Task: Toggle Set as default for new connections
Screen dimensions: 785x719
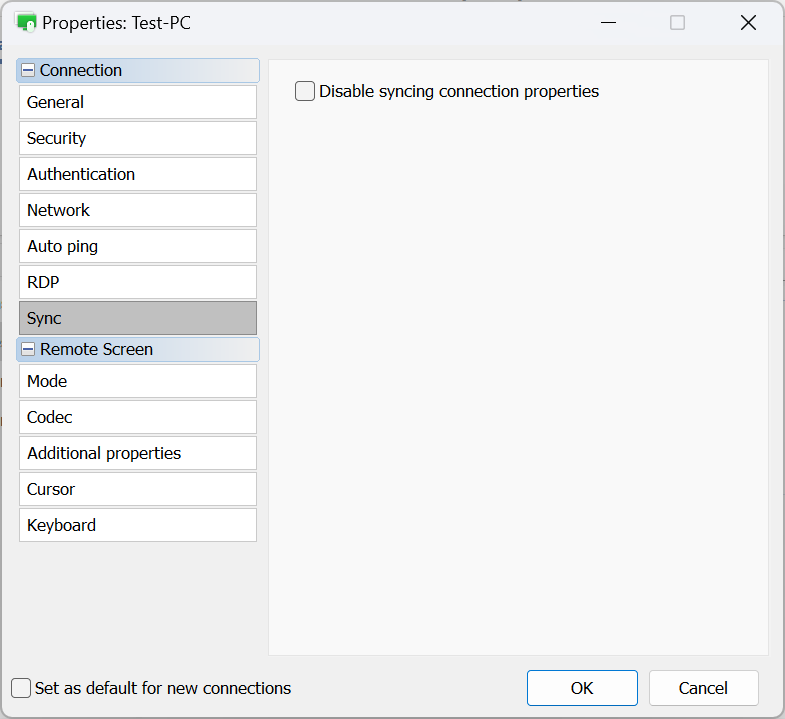Action: point(21,688)
